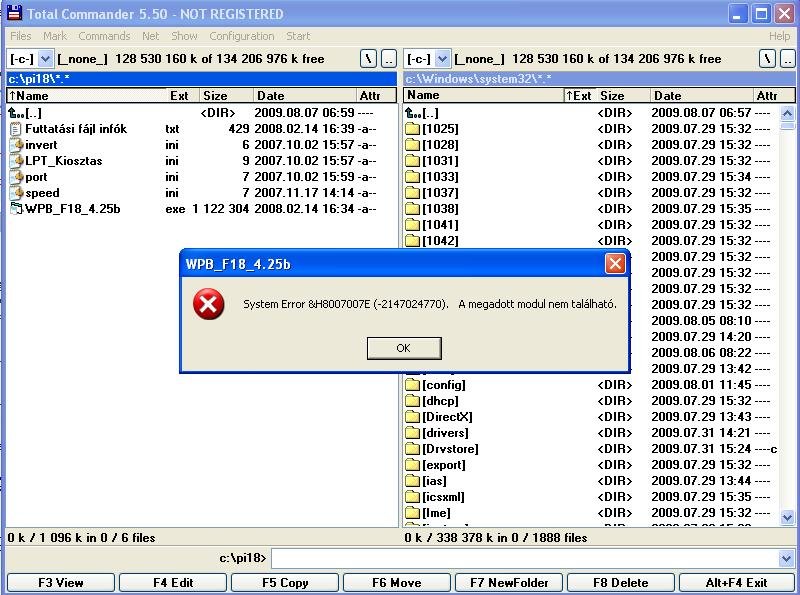Select the [icsxml] folder icon
This screenshot has width=800, height=595.
pos(412,497)
